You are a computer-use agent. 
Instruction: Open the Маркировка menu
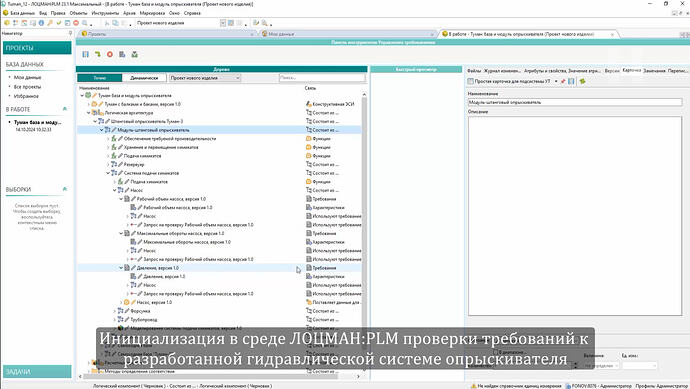pos(152,13)
